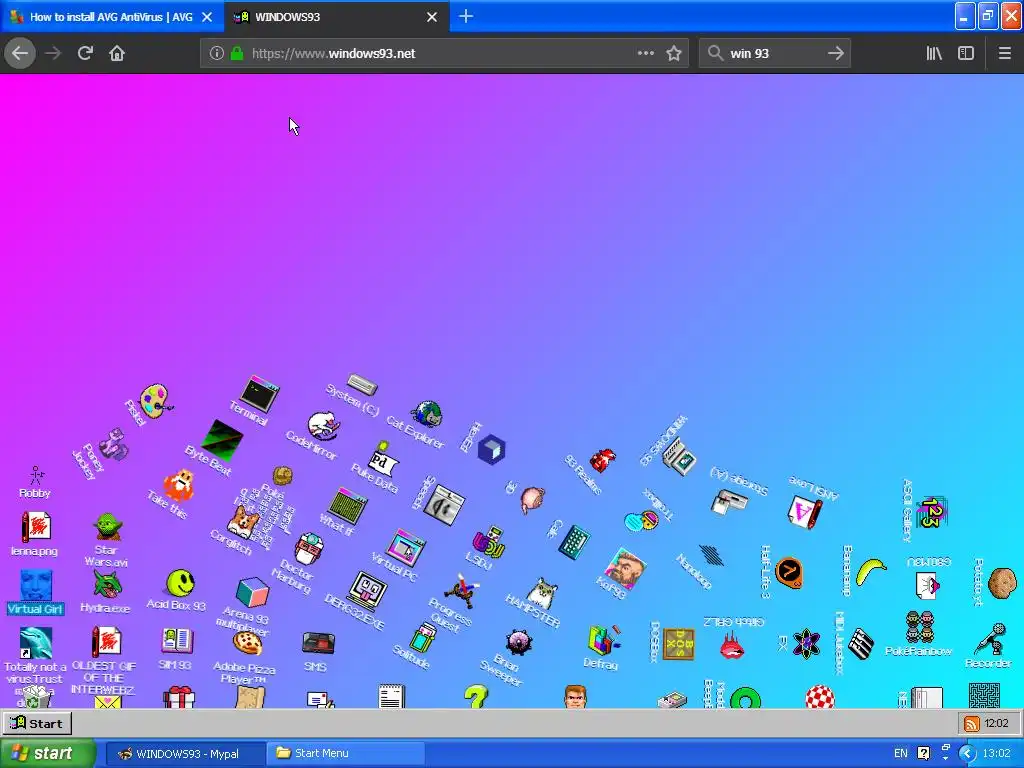The height and width of the screenshot is (768, 1024).
Task: Open Adobe Pizza Player icon
Action: click(x=248, y=643)
